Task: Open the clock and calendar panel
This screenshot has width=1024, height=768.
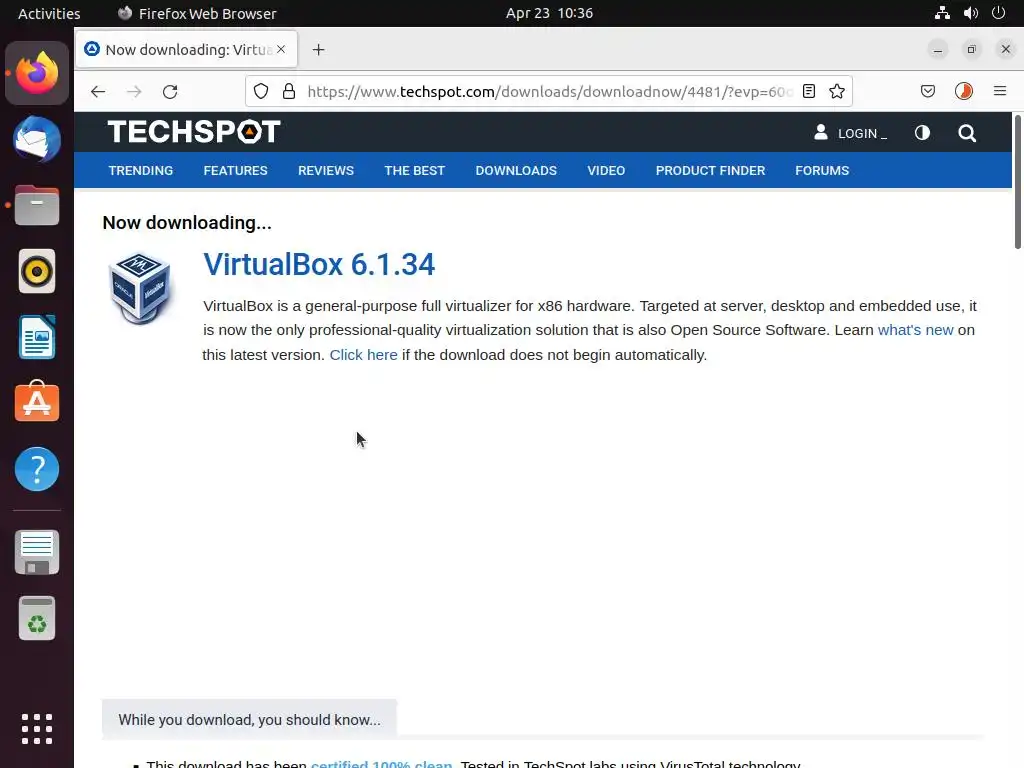Action: (549, 13)
